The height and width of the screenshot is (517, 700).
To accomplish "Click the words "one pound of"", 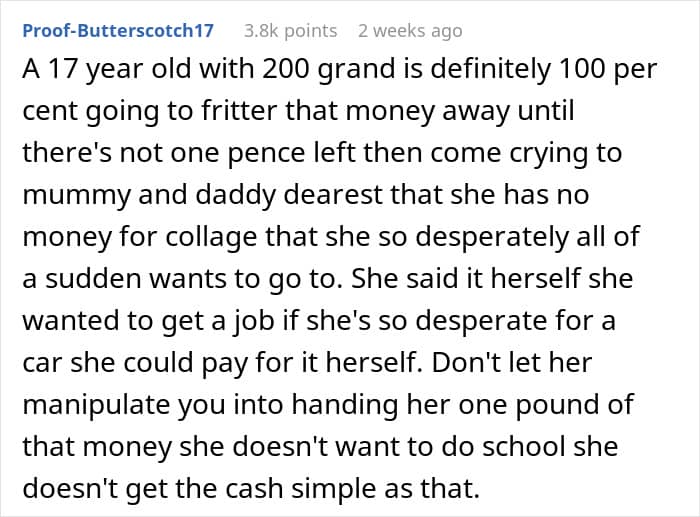I will pyautogui.click(x=546, y=404).
